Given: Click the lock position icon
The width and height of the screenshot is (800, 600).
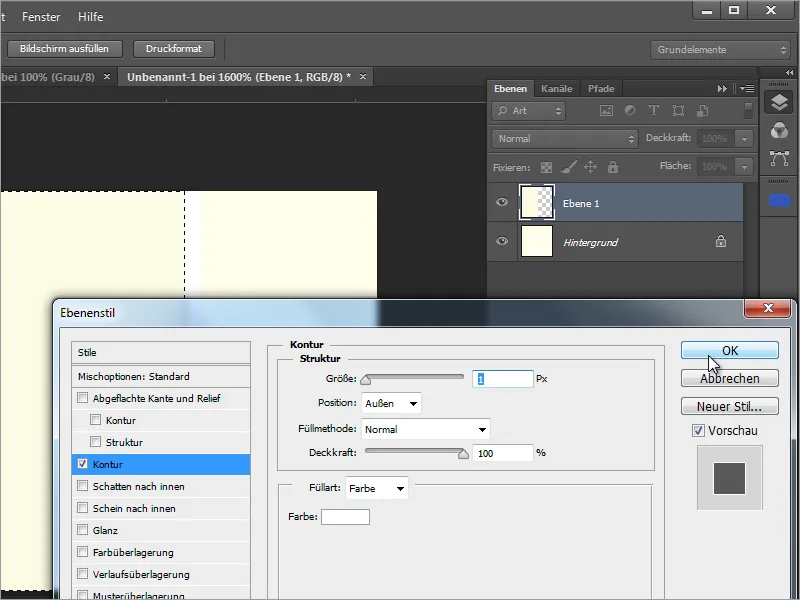Looking at the screenshot, I should pyautogui.click(x=590, y=167).
